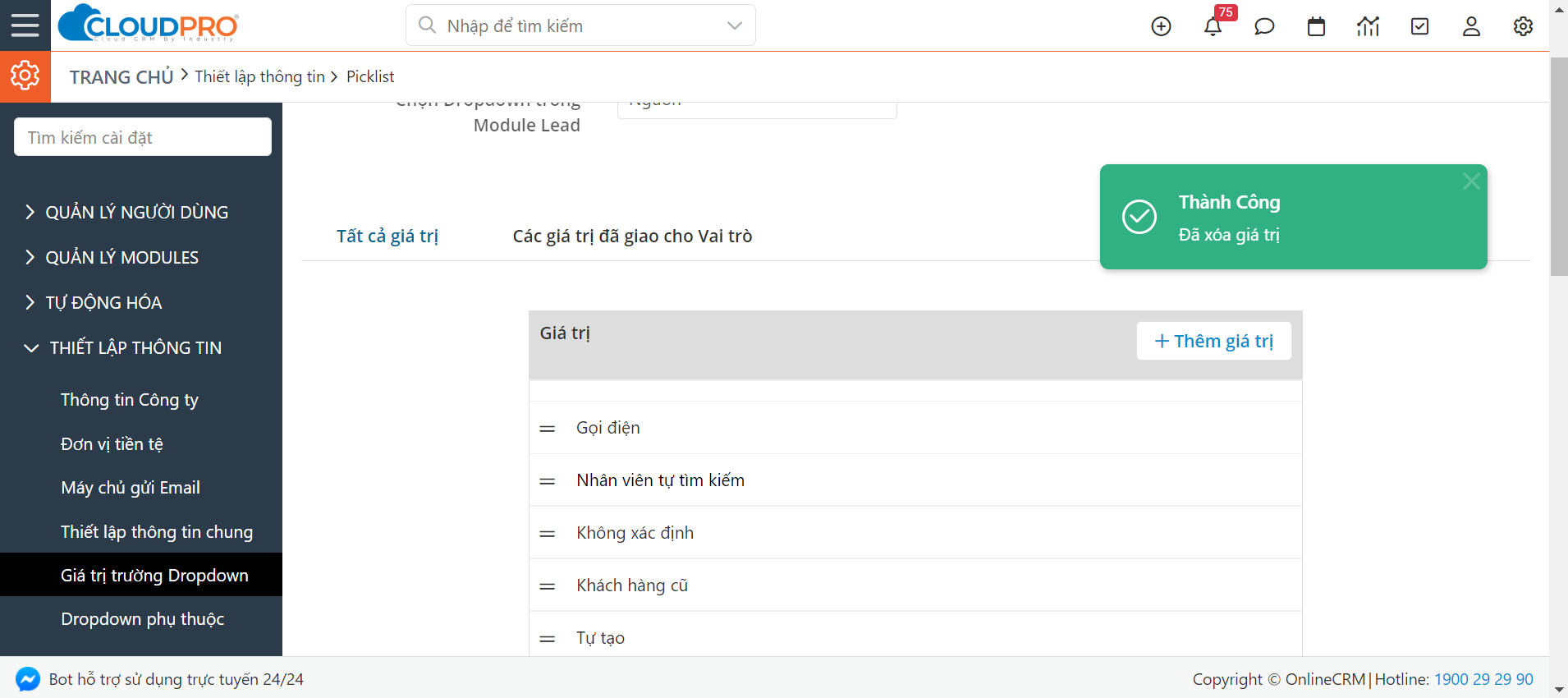Open notifications bell with 75 badge
This screenshot has width=1568, height=698.
click(1213, 26)
